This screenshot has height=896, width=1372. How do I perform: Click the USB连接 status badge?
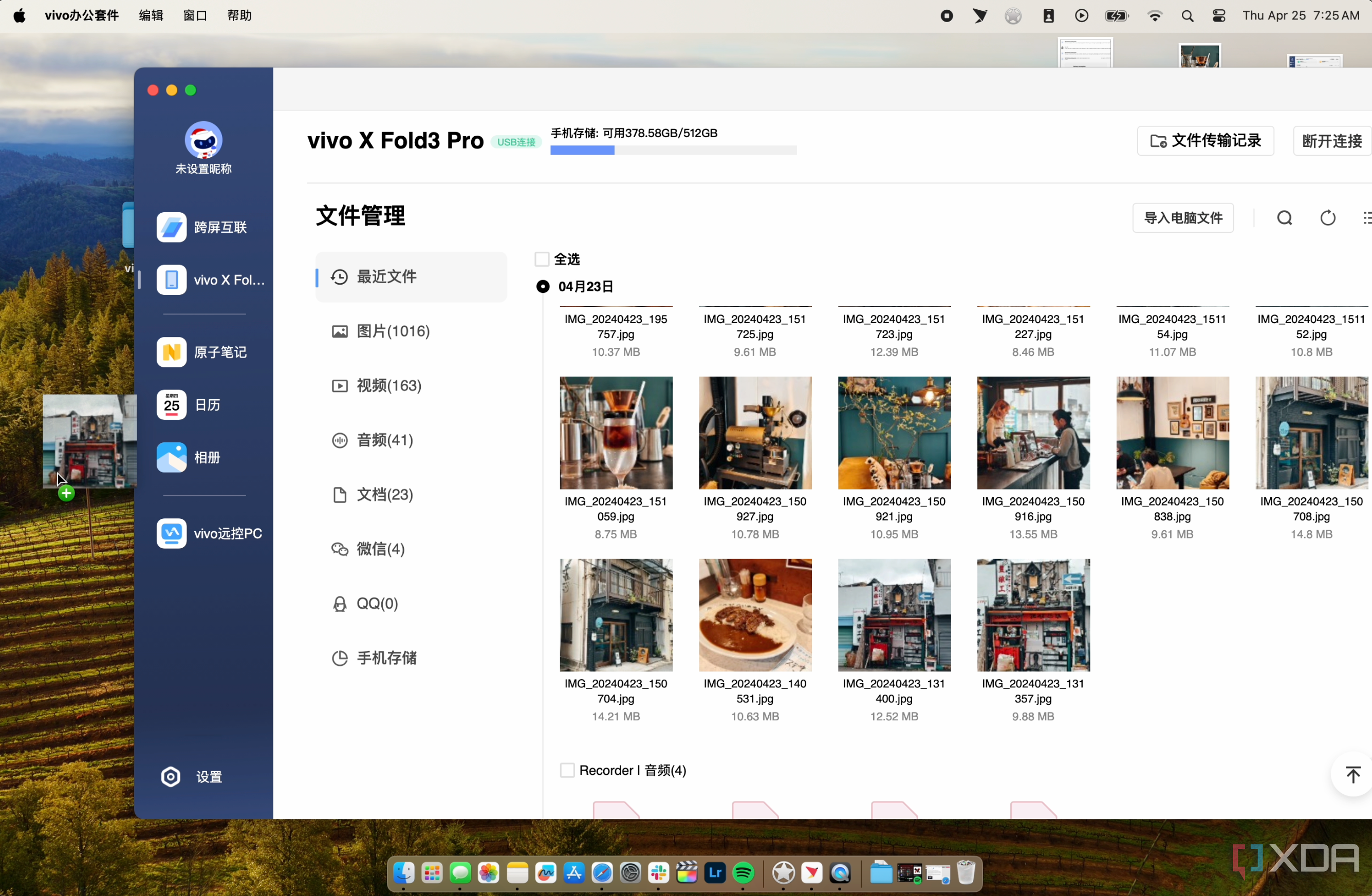[516, 142]
